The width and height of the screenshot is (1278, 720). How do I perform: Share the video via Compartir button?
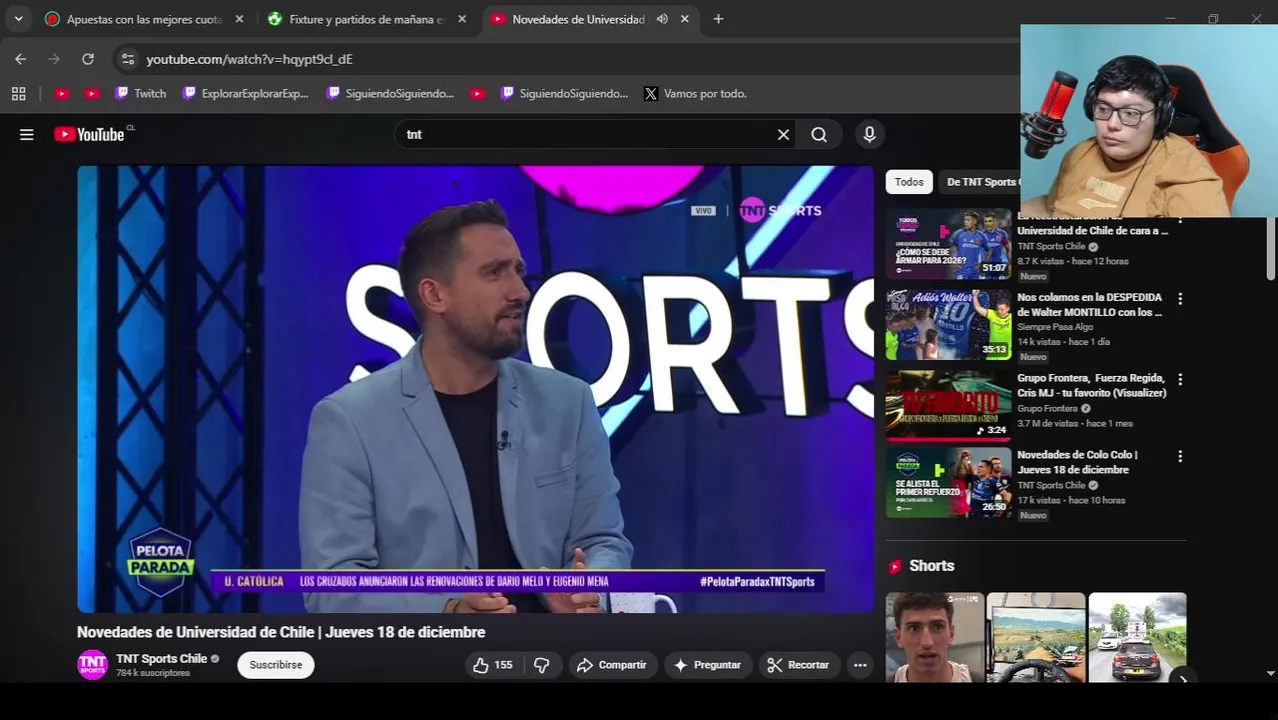coord(612,665)
